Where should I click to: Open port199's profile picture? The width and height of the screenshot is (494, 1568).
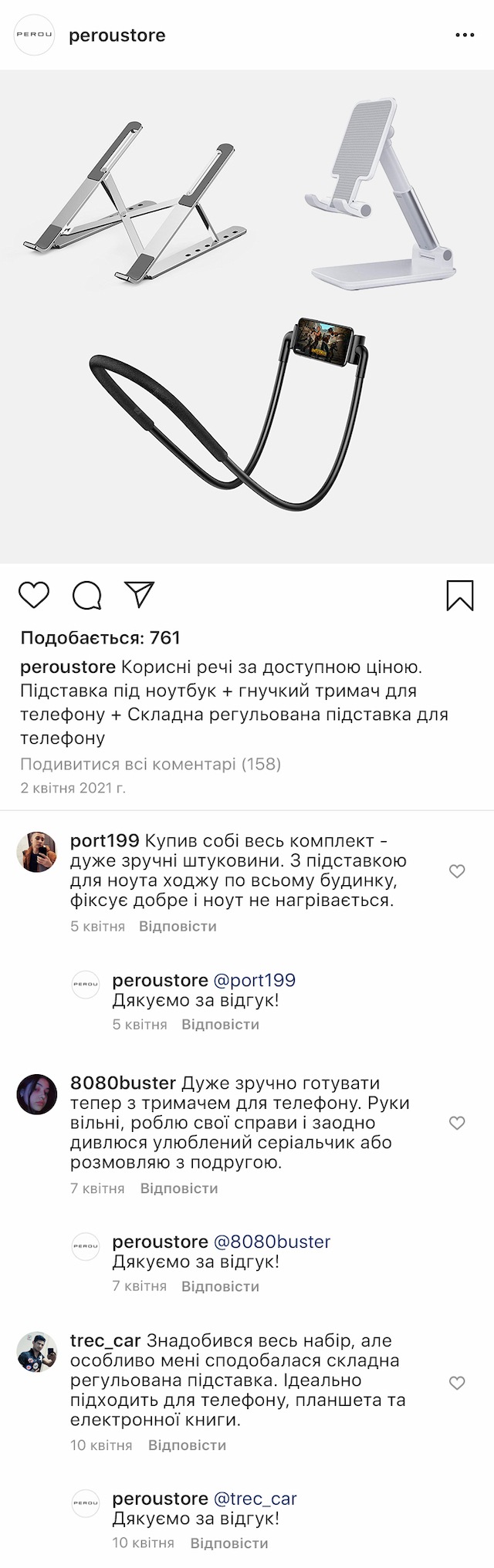[37, 852]
